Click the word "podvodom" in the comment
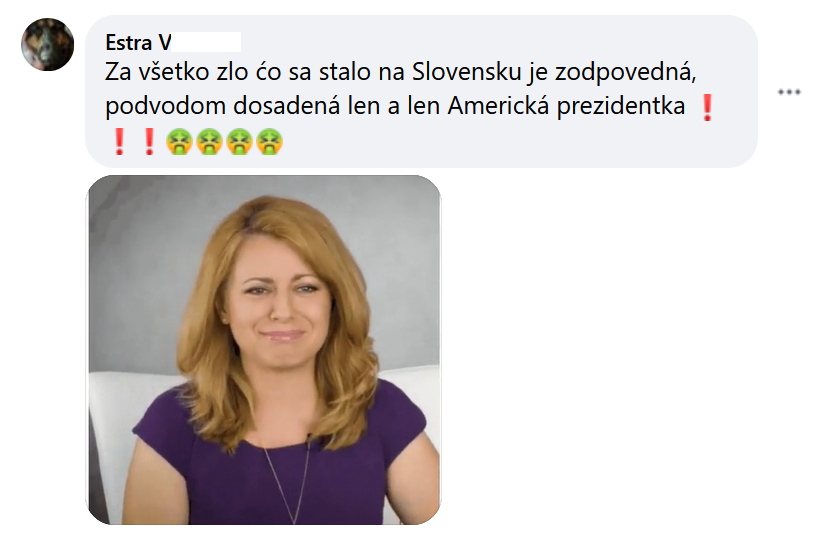The width and height of the screenshot is (820, 537). click(x=165, y=106)
